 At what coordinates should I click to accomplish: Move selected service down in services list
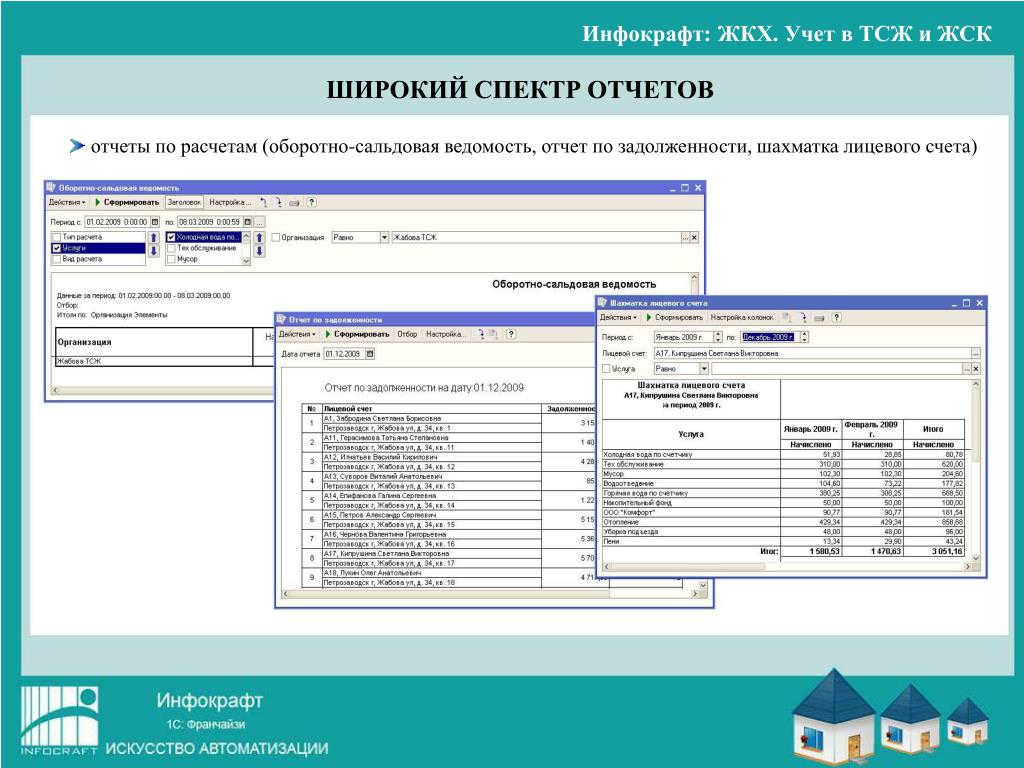pos(259,251)
